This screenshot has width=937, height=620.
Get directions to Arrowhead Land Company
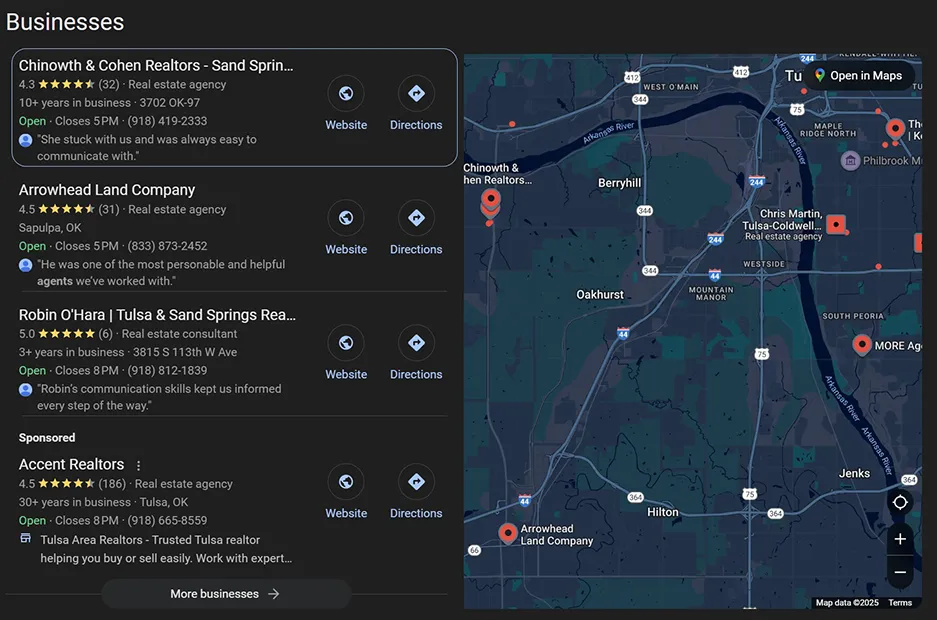(416, 218)
